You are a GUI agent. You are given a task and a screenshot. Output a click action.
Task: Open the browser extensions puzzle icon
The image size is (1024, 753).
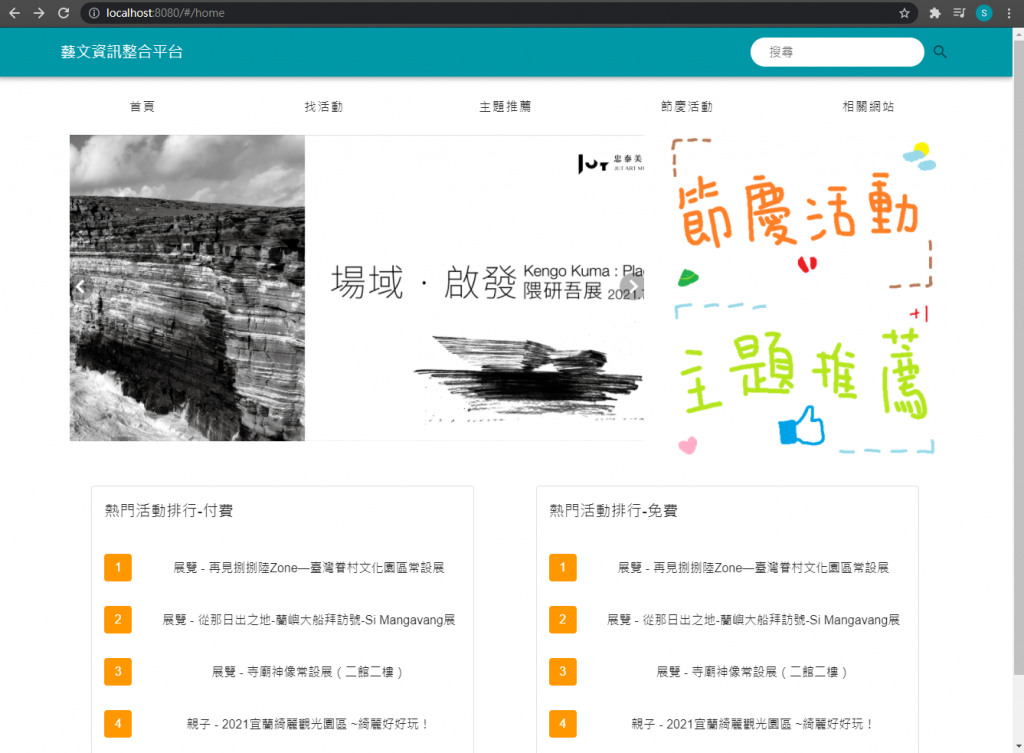[x=935, y=13]
